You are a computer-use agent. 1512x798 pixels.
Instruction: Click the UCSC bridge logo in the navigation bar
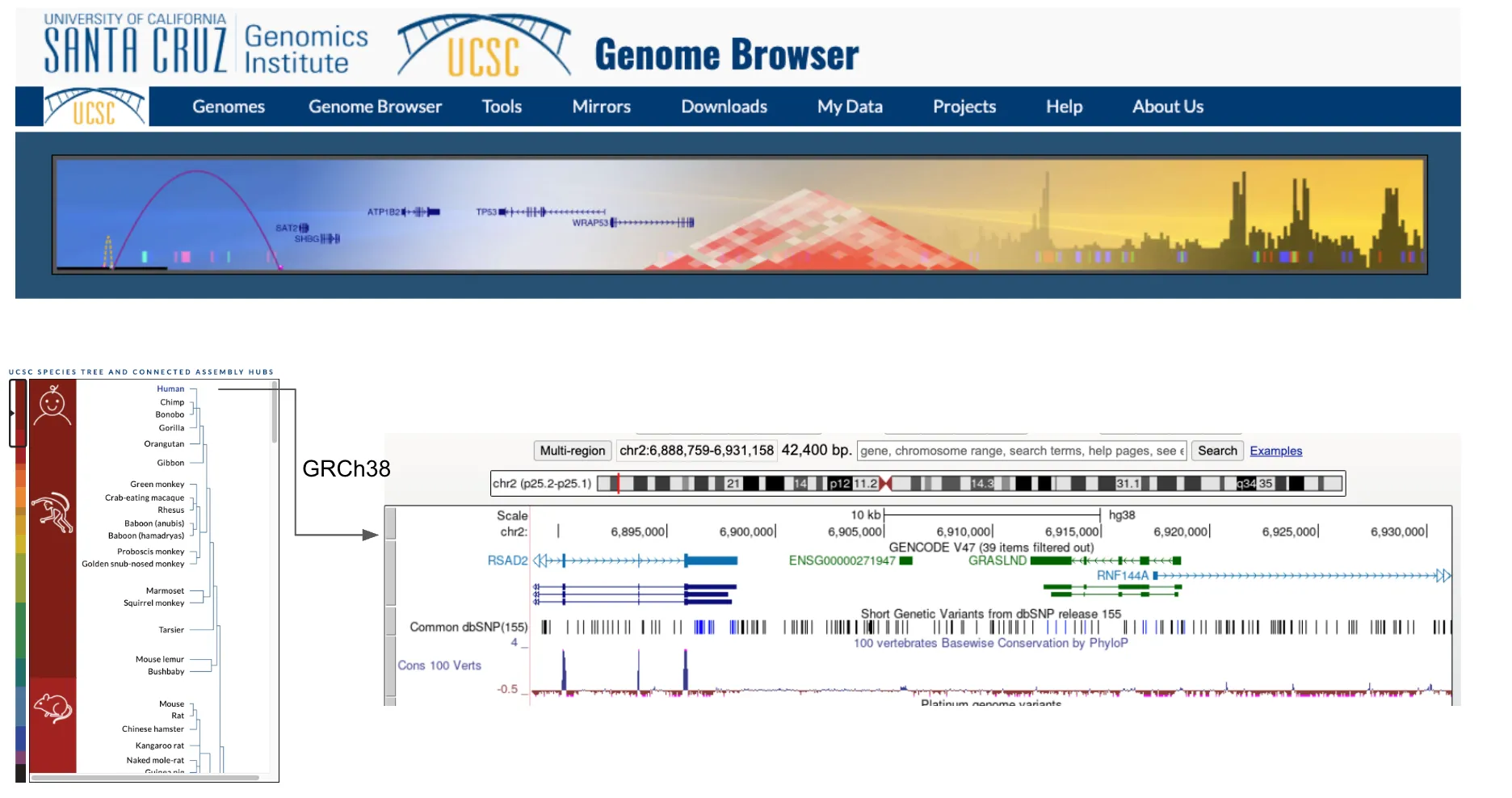[x=94, y=106]
